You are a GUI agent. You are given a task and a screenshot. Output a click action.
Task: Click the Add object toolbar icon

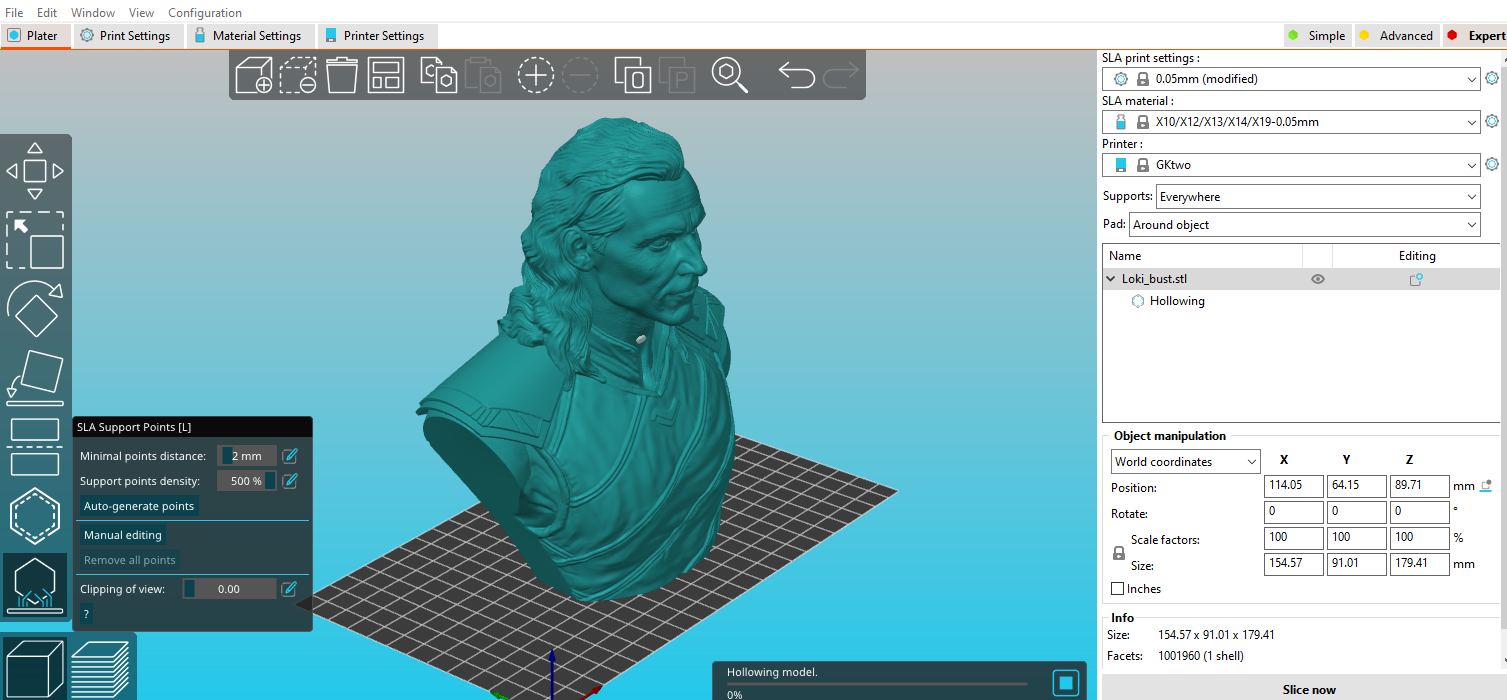click(x=254, y=75)
